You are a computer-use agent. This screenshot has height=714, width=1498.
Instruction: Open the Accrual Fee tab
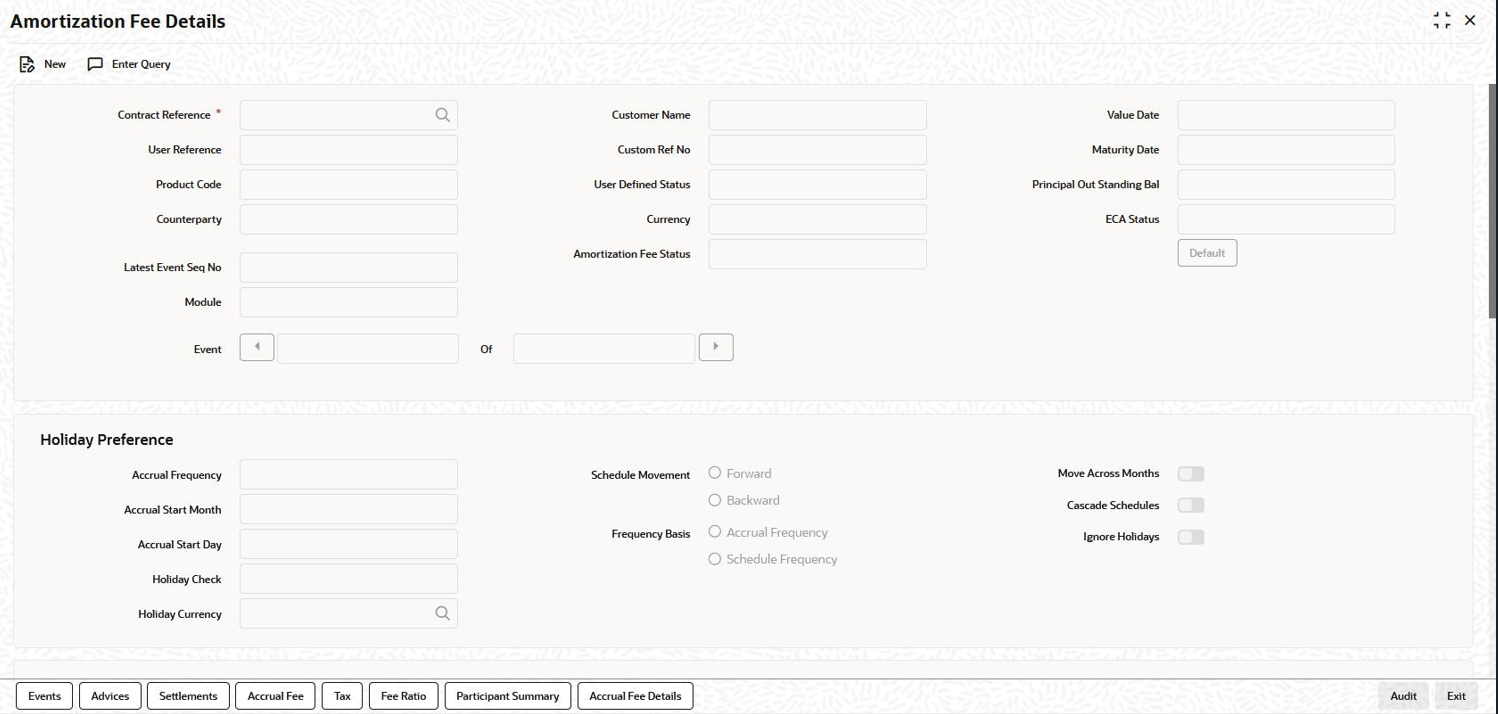click(x=275, y=696)
